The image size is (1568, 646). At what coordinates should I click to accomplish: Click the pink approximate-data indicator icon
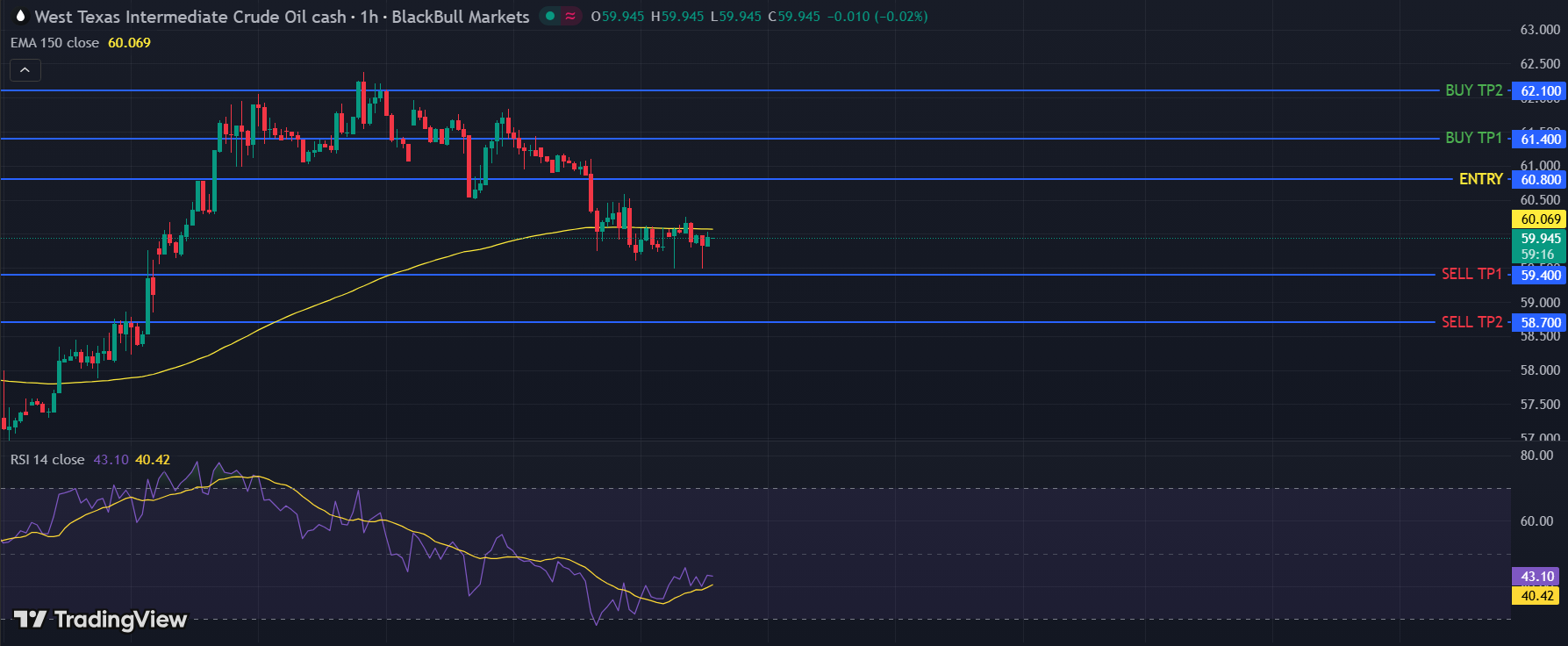click(x=570, y=16)
